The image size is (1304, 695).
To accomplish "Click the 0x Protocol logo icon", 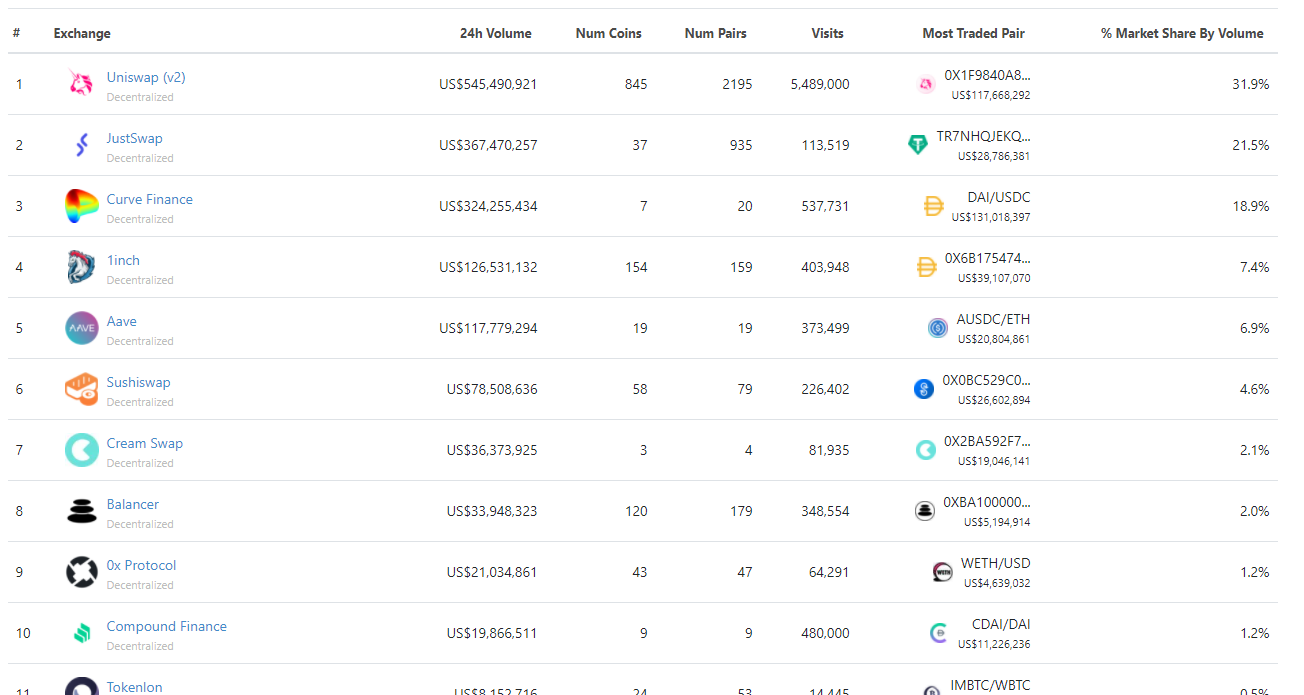I will click(x=81, y=572).
